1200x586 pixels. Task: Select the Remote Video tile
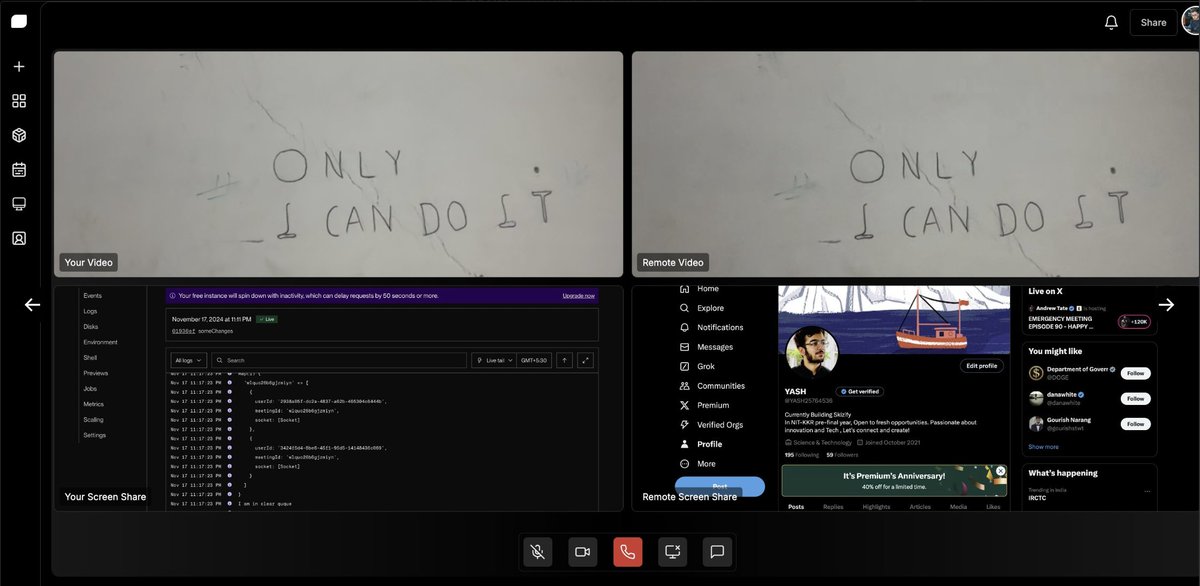(x=915, y=164)
